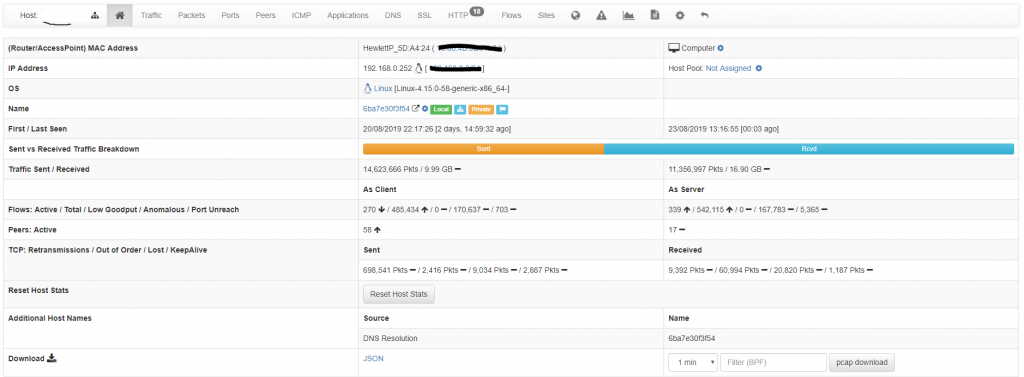This screenshot has width=1024, height=377.
Task: Open the Sites tab
Action: tap(547, 15)
